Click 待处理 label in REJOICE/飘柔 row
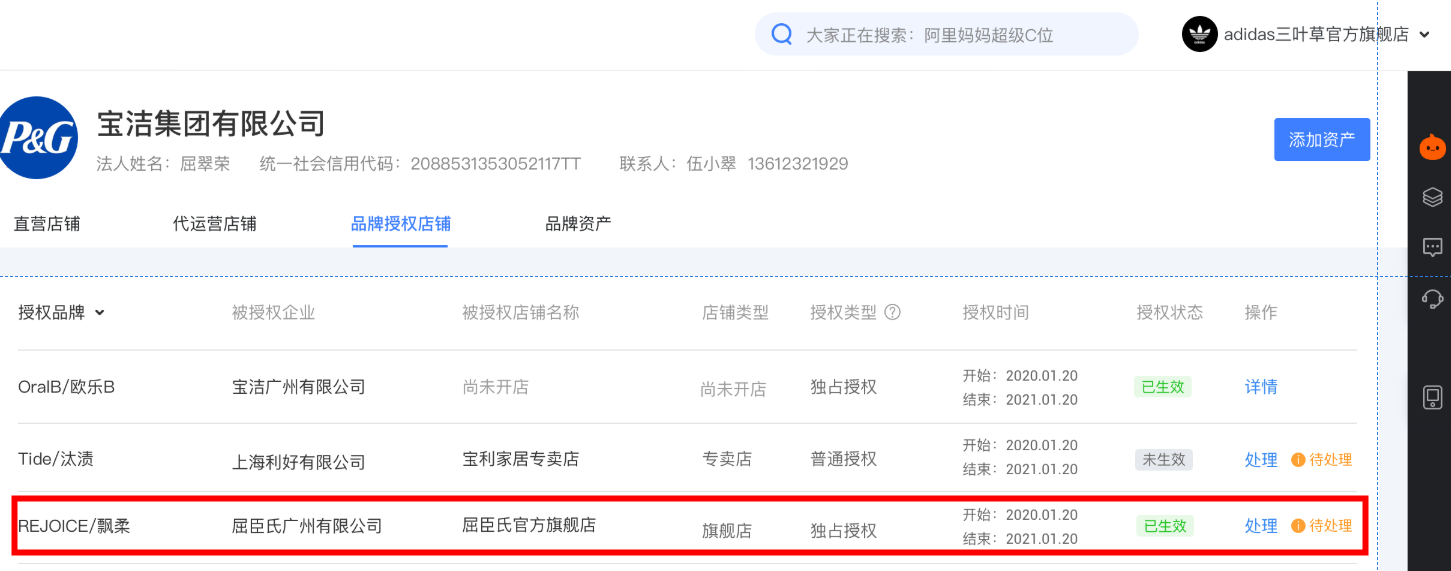This screenshot has height=571, width=1451. tap(1330, 526)
